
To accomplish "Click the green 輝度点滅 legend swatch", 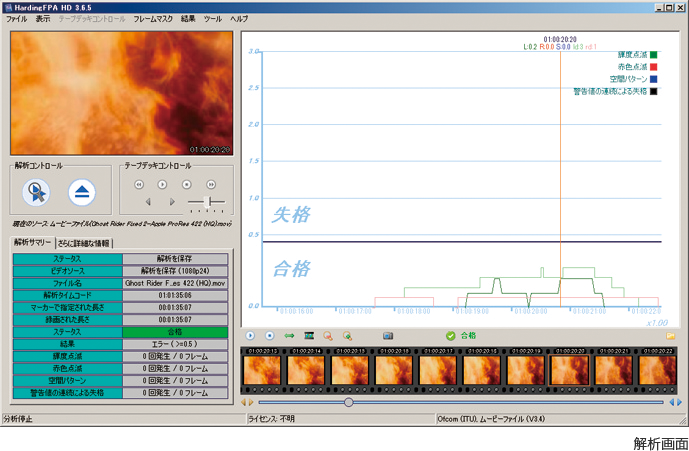I will tap(653, 55).
